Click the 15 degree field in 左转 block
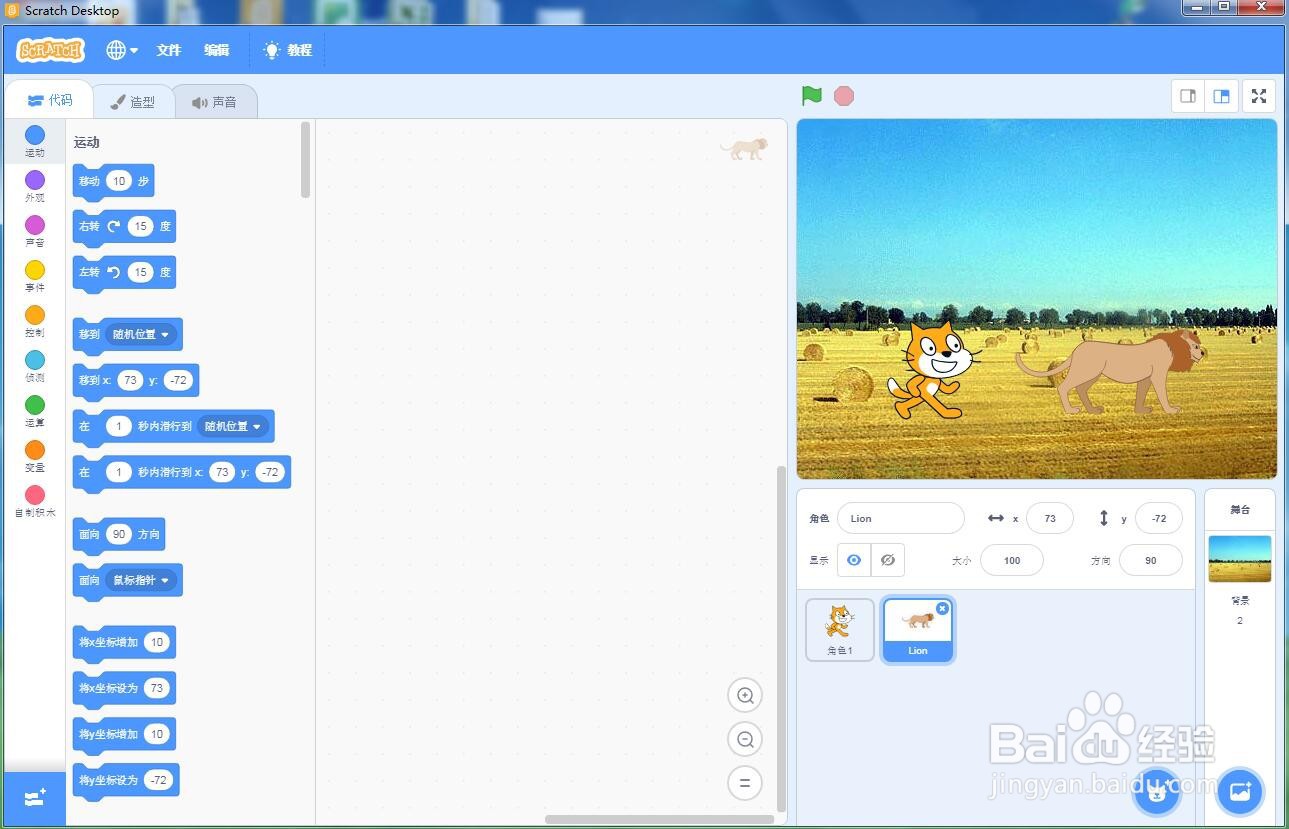 [141, 272]
